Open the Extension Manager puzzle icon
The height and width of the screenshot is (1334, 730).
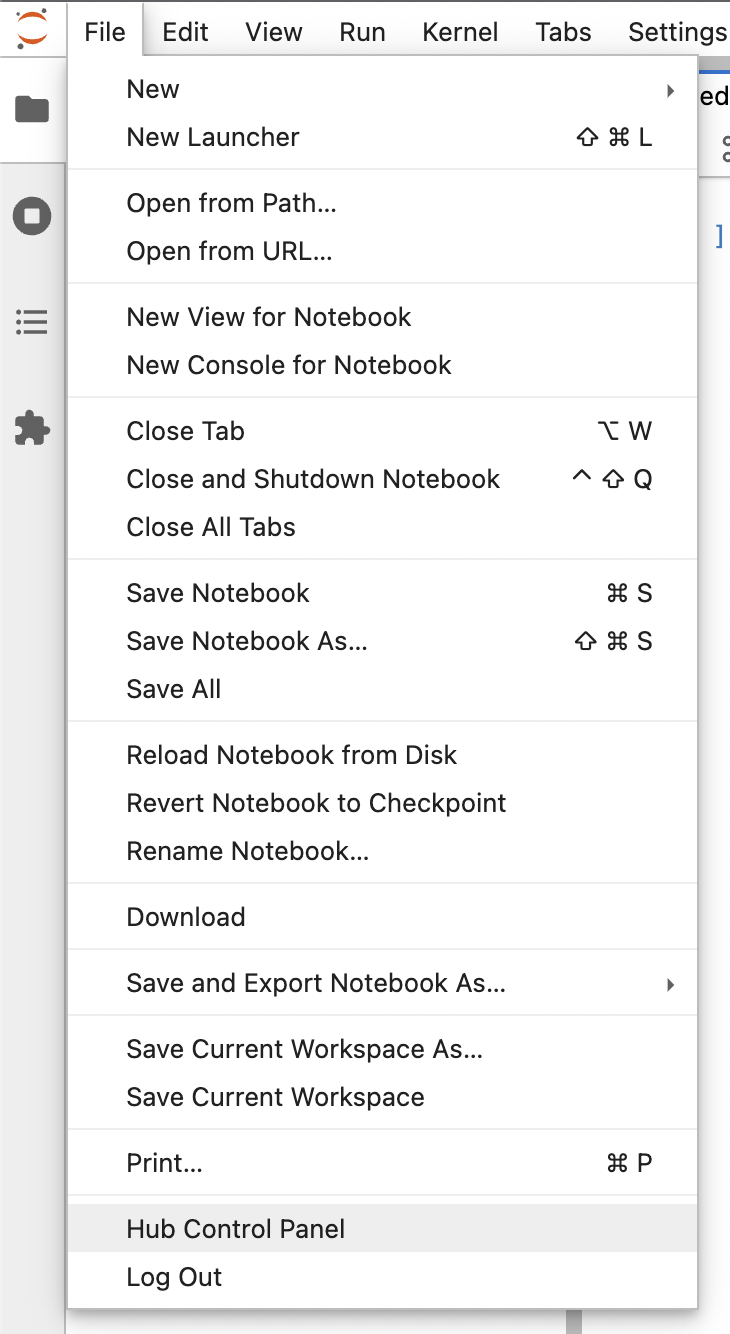(32, 428)
